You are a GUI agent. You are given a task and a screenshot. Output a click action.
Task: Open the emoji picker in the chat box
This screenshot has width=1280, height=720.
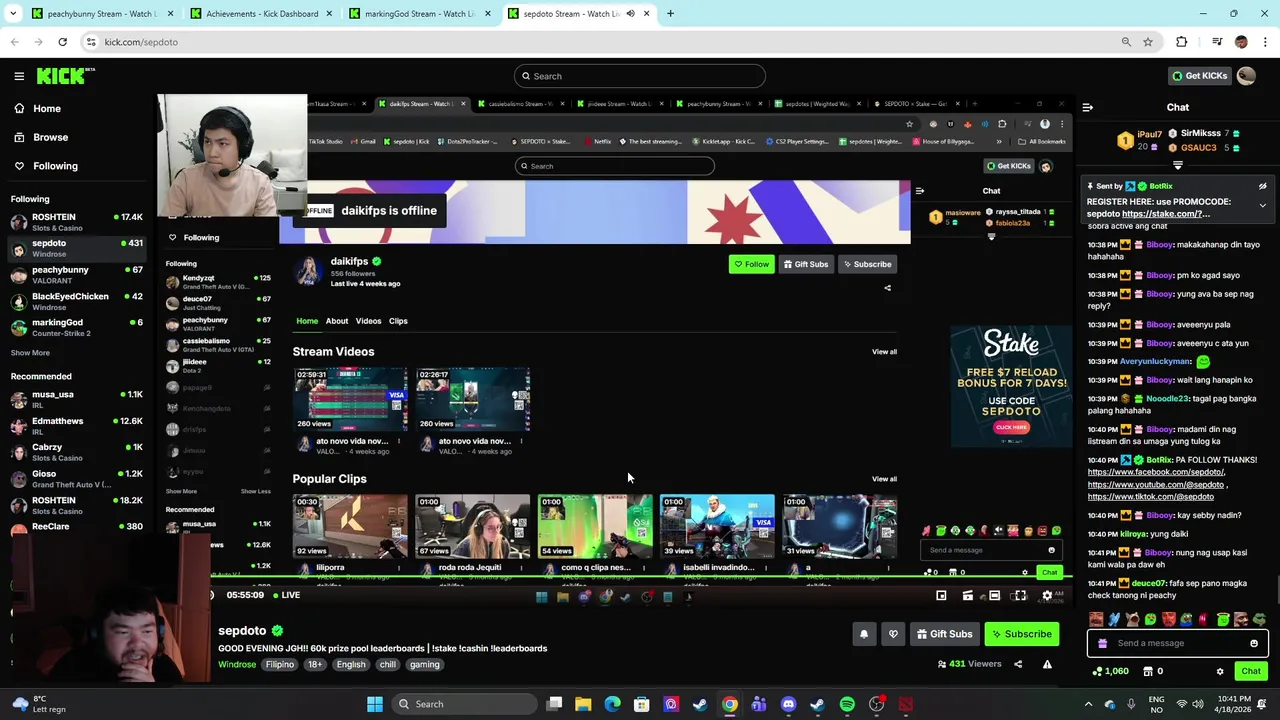click(1254, 643)
